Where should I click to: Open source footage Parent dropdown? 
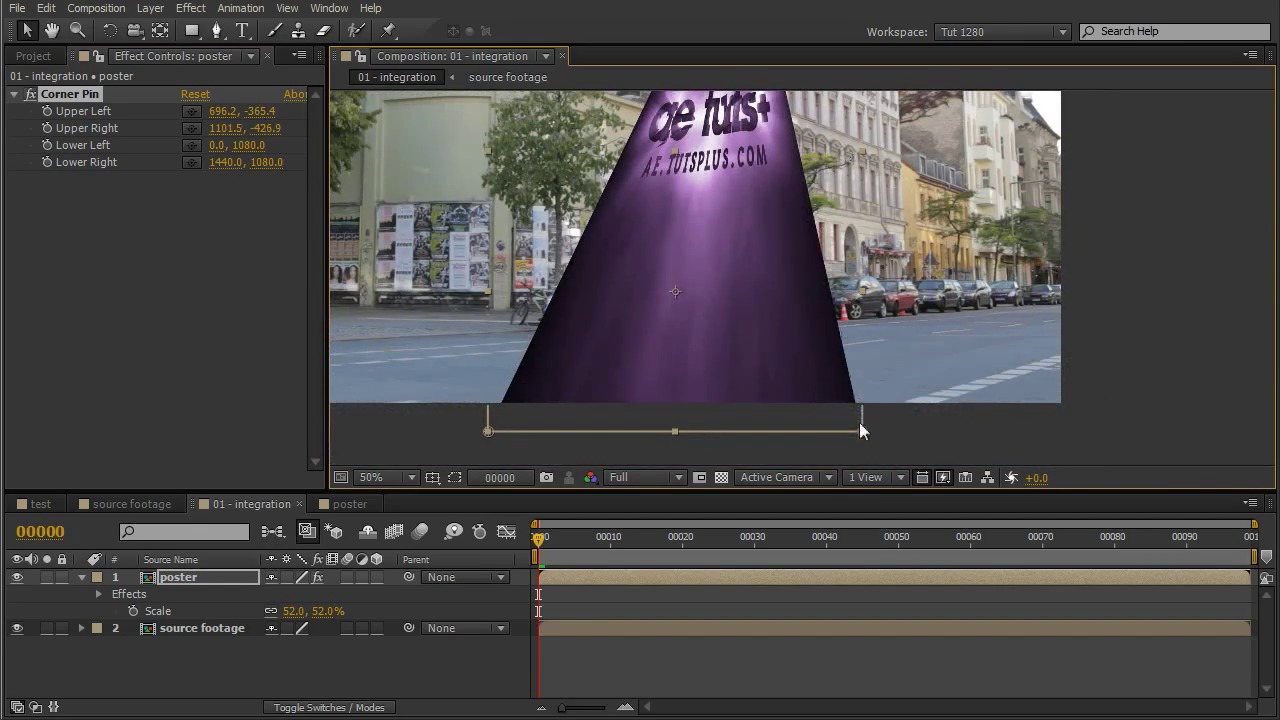point(466,628)
